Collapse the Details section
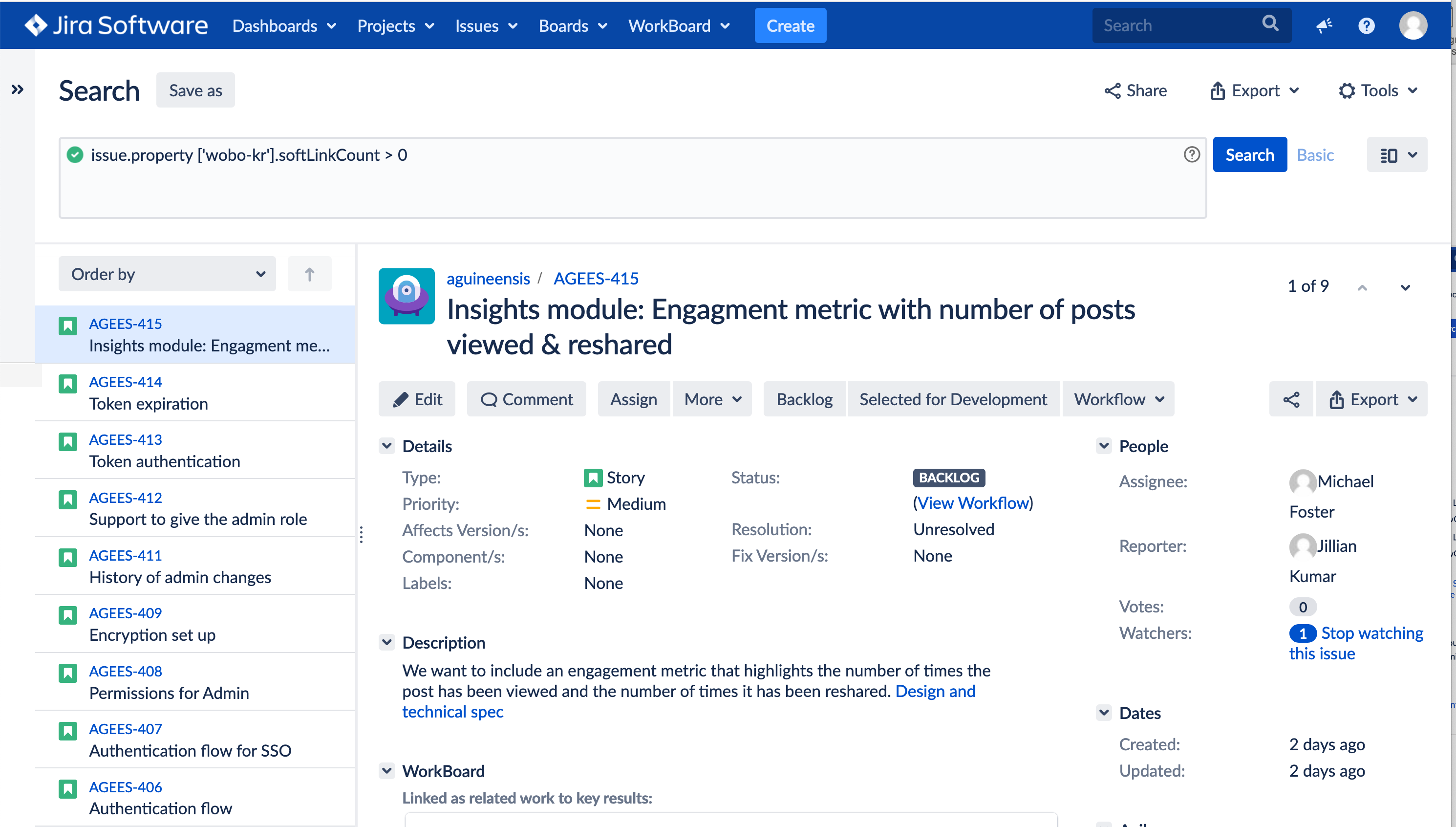 [387, 446]
